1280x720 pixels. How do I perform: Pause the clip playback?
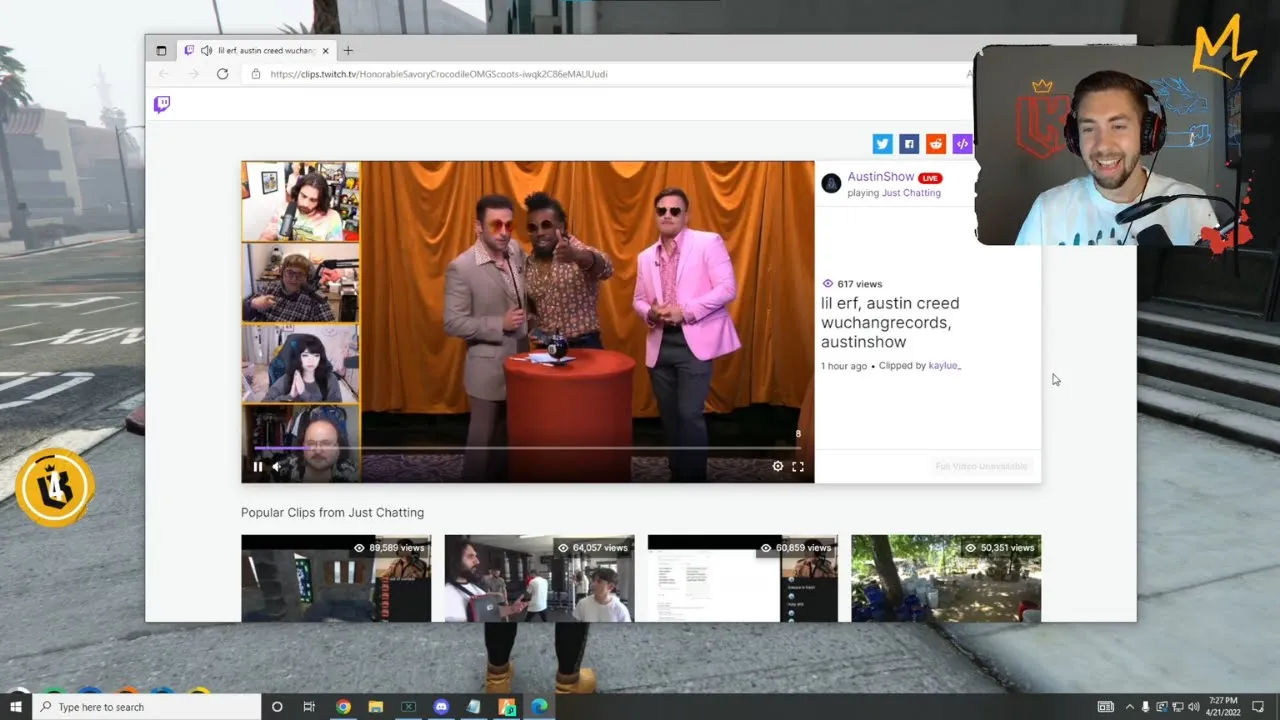pos(258,466)
